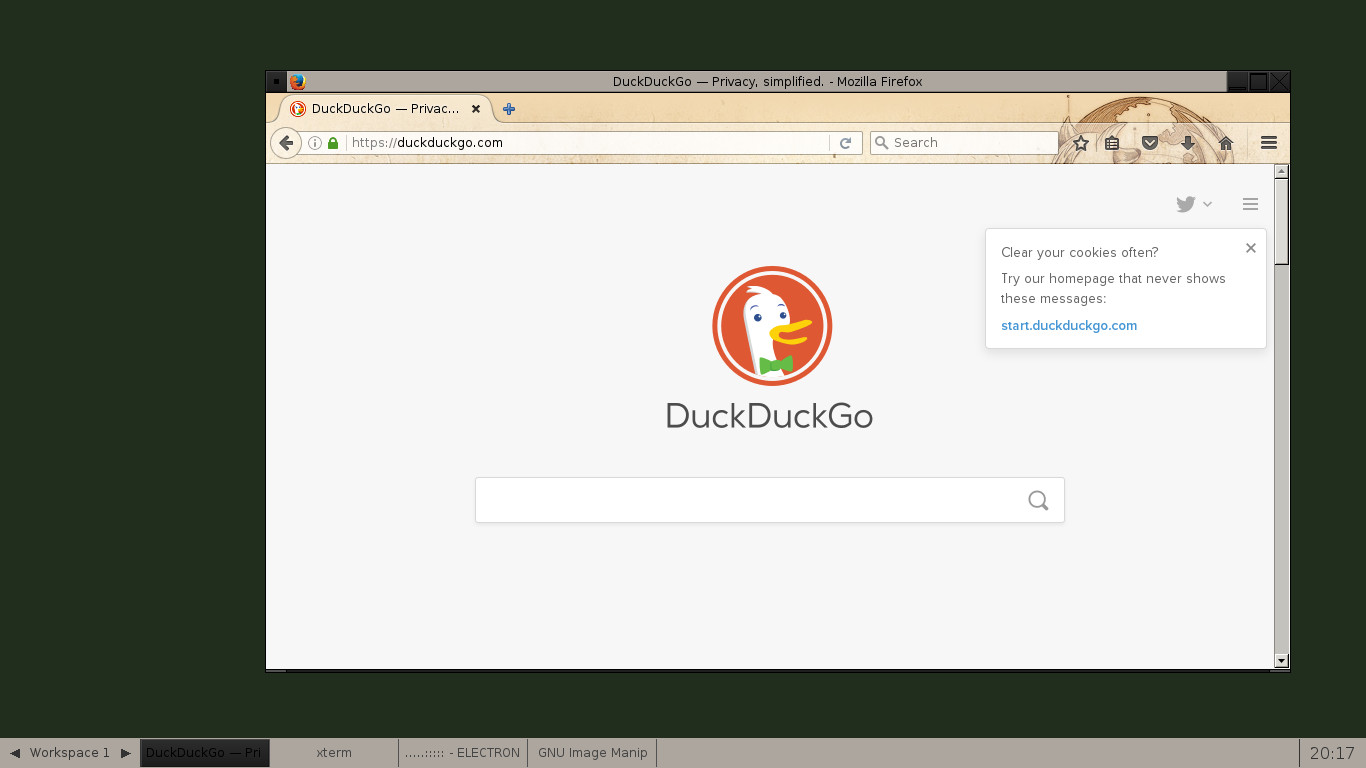The image size is (1366, 768).
Task: Click the Firefox back arrow button
Action: click(x=286, y=143)
